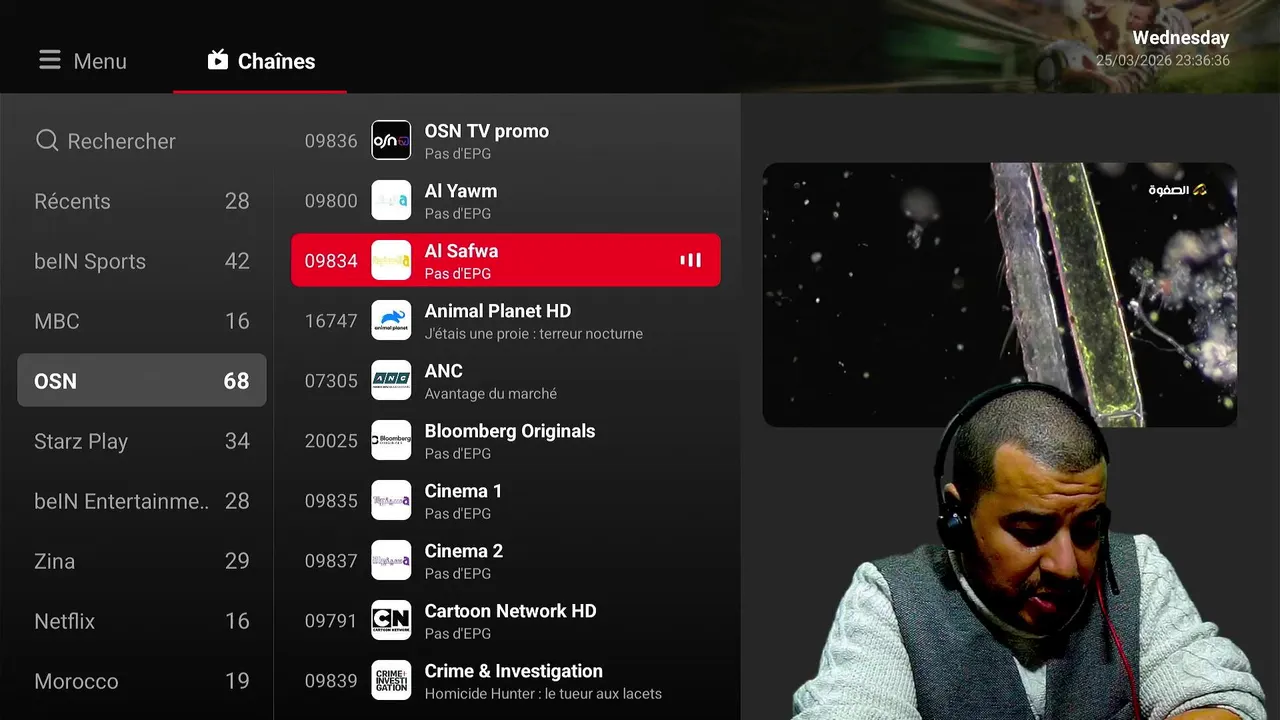Viewport: 1280px width, 720px height.
Task: Click "Avantage du marché" program text
Action: click(491, 394)
